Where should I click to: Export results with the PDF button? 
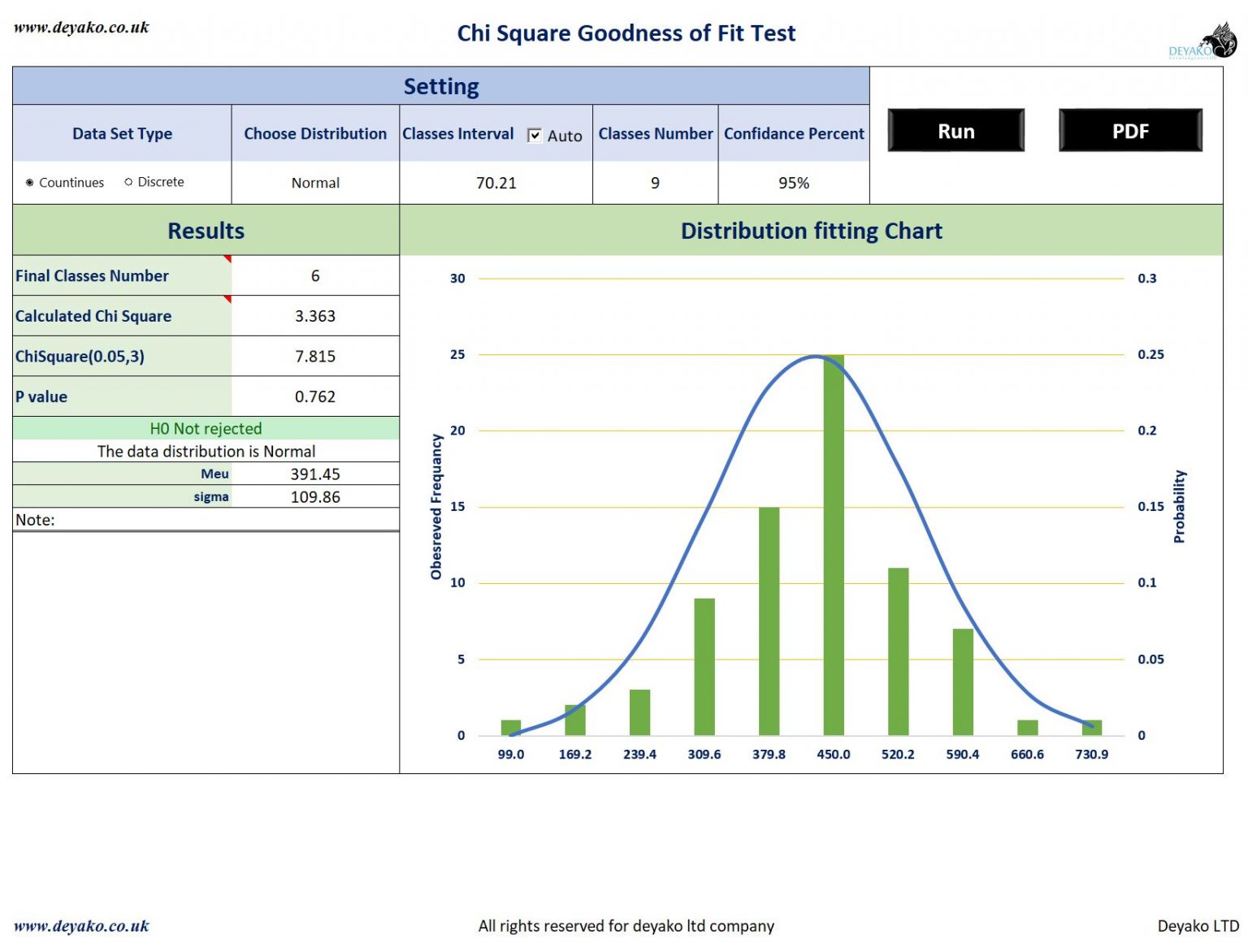click(x=1129, y=131)
